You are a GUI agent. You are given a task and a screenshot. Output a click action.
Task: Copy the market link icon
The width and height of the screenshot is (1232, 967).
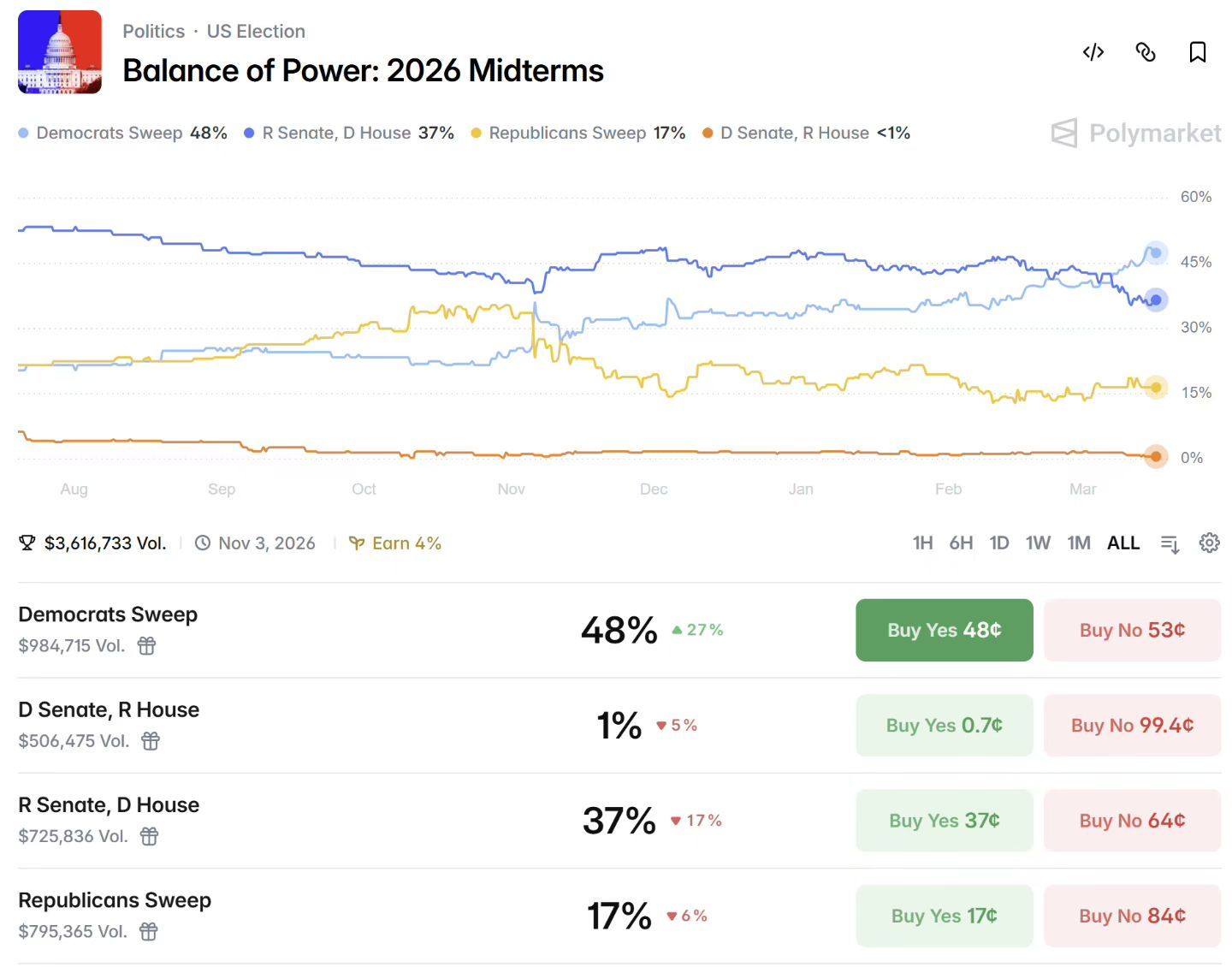(x=1146, y=52)
